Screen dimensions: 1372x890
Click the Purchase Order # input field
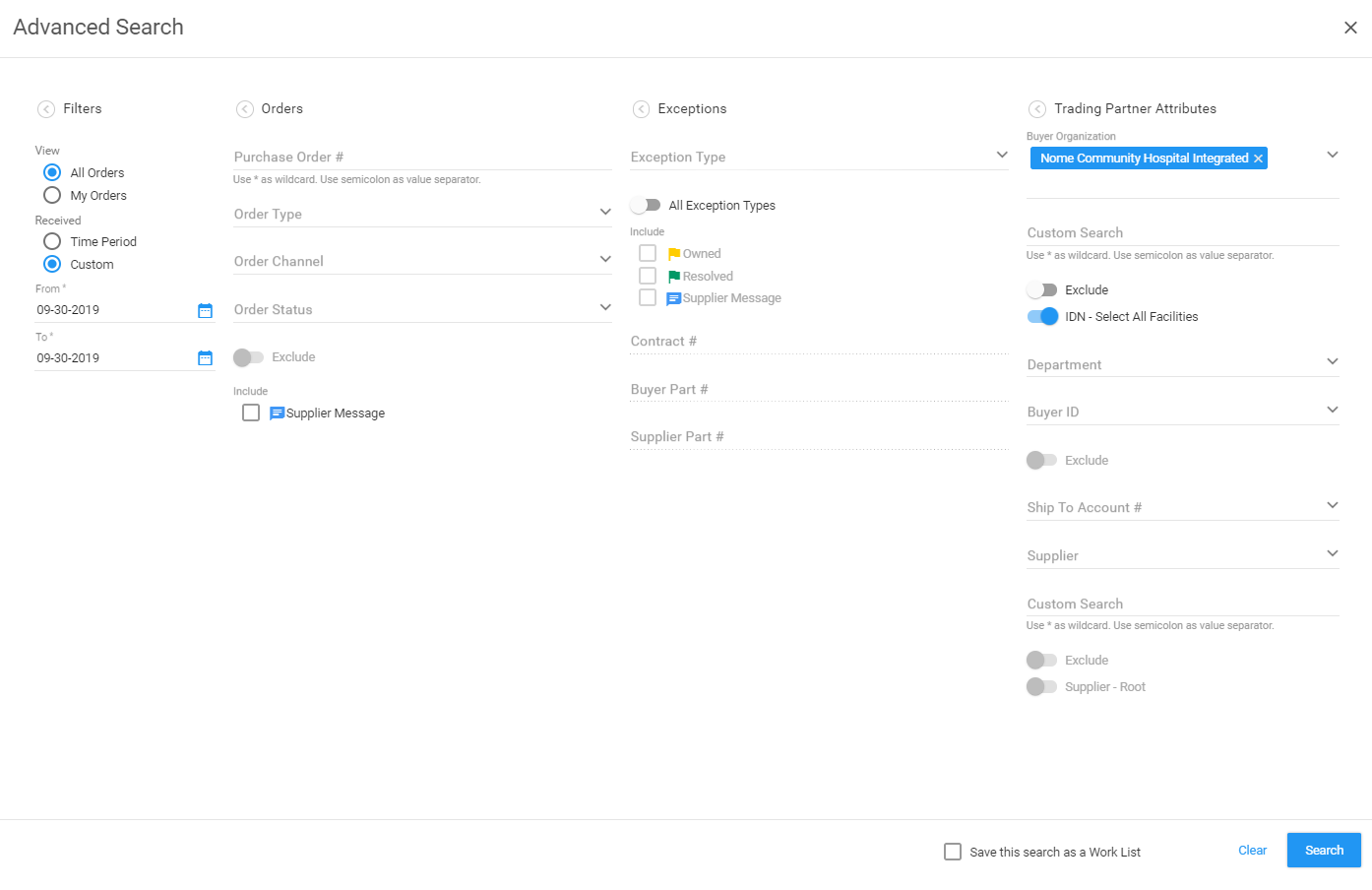(x=421, y=157)
